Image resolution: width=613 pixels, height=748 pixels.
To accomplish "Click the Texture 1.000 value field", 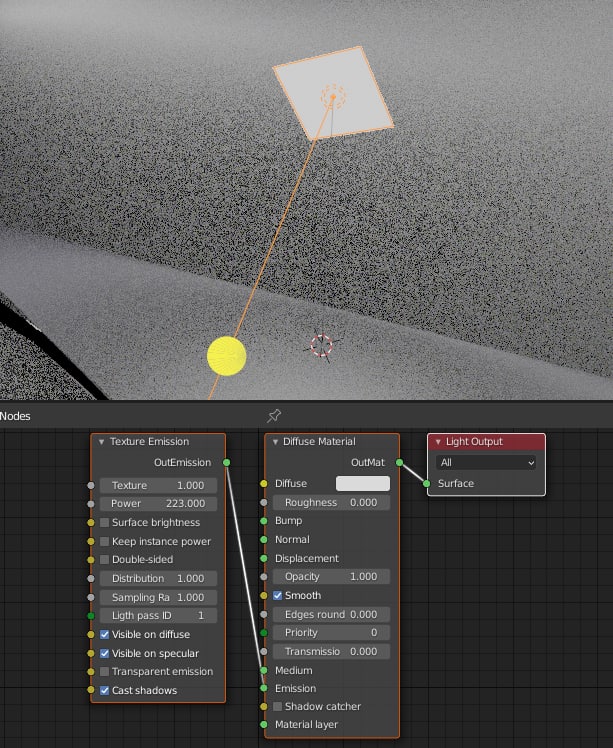I will point(158,485).
